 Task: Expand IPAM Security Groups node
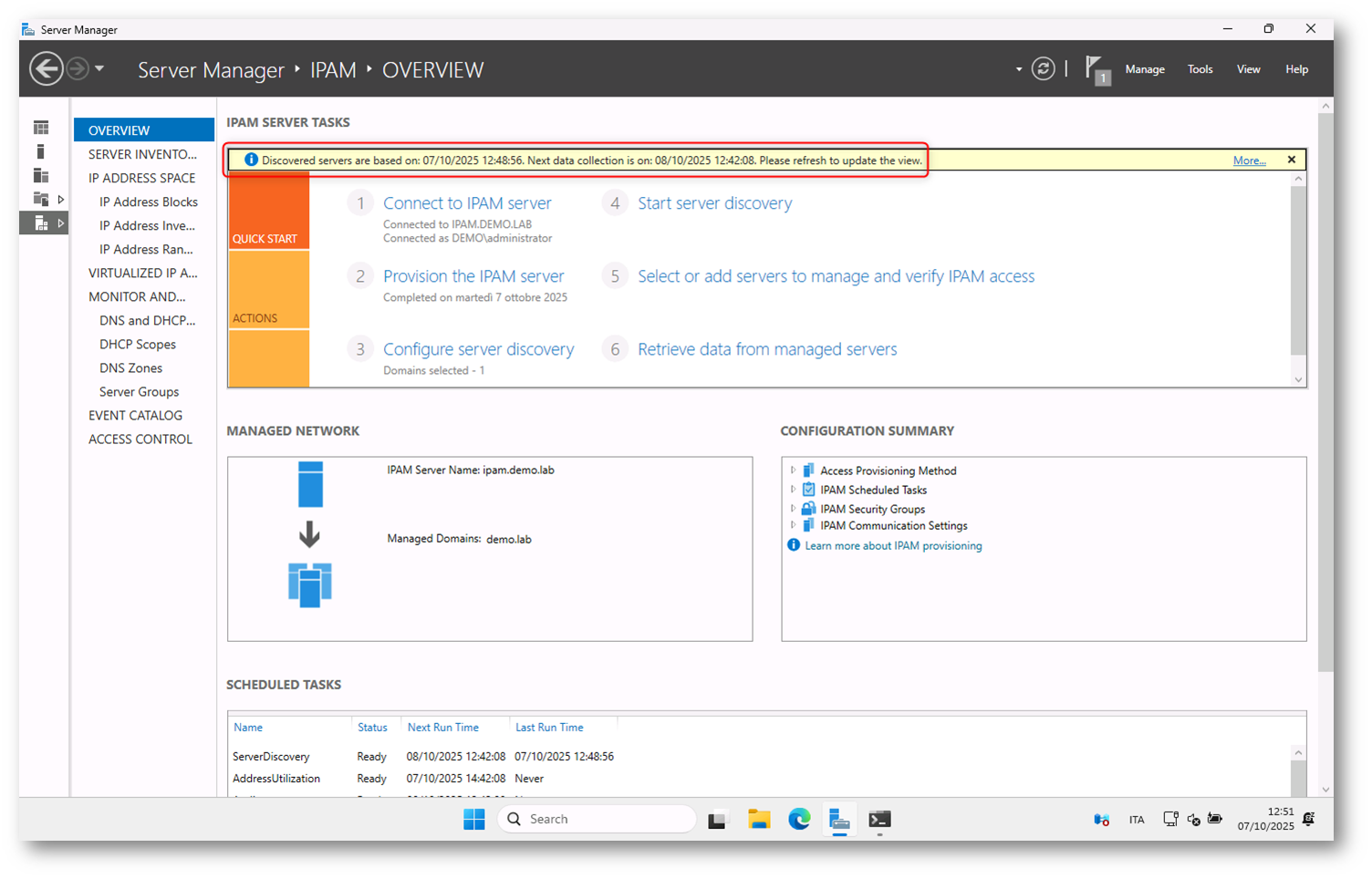click(793, 509)
